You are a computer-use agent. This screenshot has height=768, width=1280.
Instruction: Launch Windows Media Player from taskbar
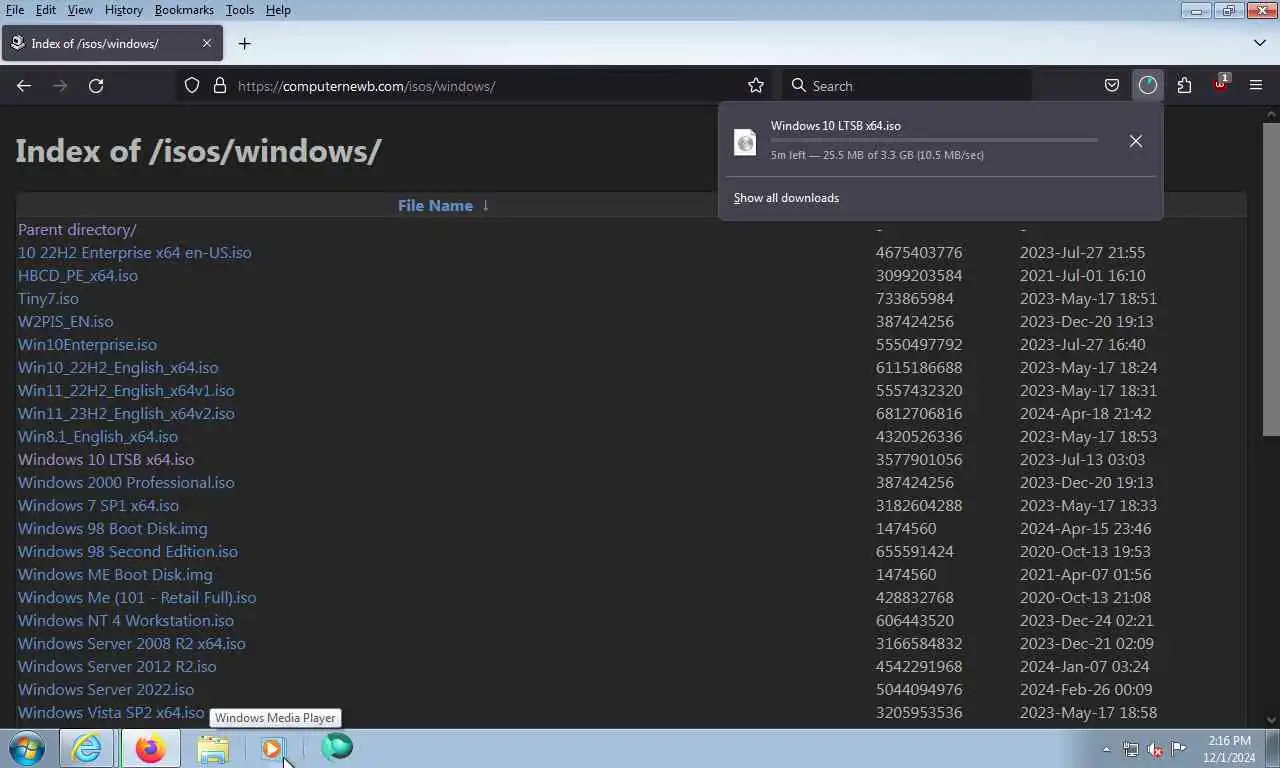[273, 748]
